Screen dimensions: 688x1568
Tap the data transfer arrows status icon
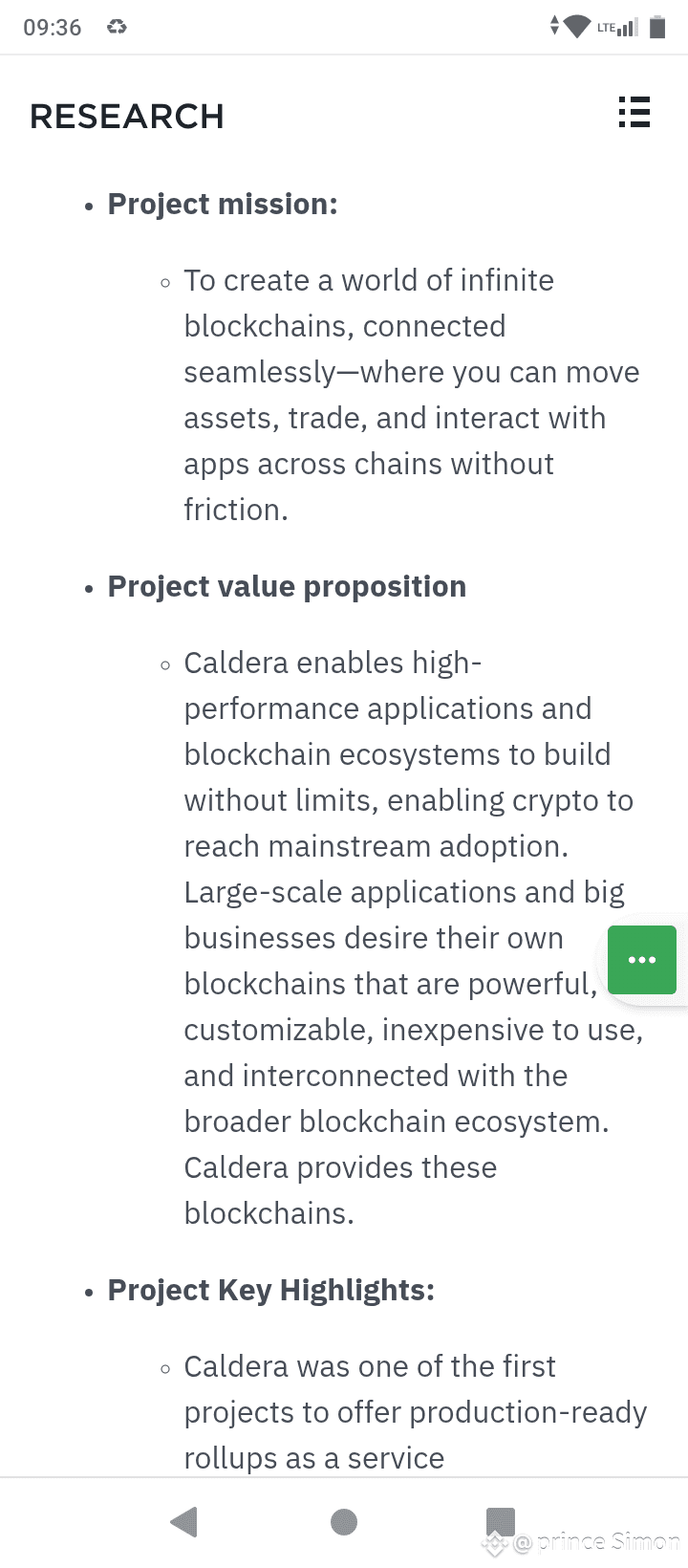(554, 27)
